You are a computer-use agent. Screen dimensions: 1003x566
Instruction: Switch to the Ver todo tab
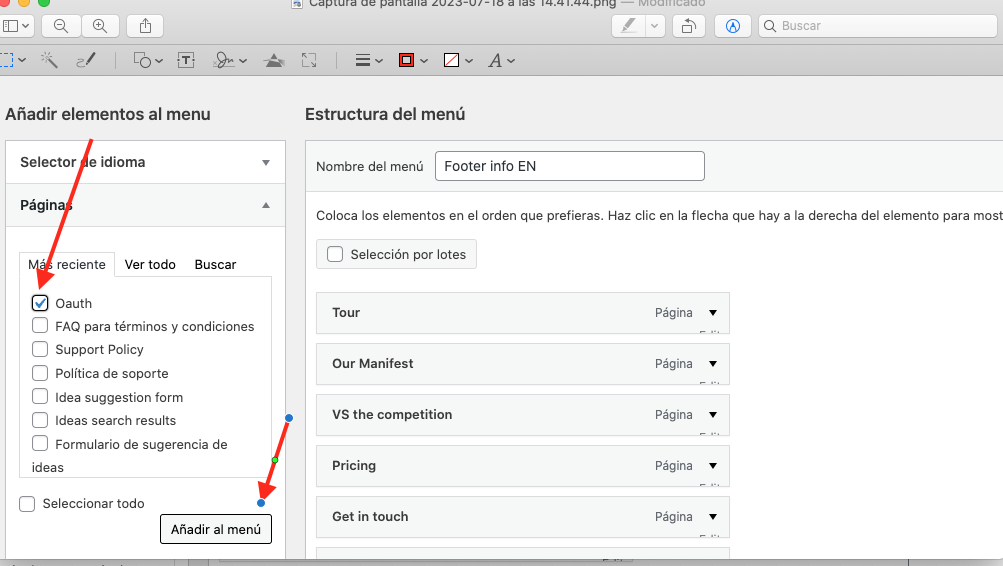150,265
